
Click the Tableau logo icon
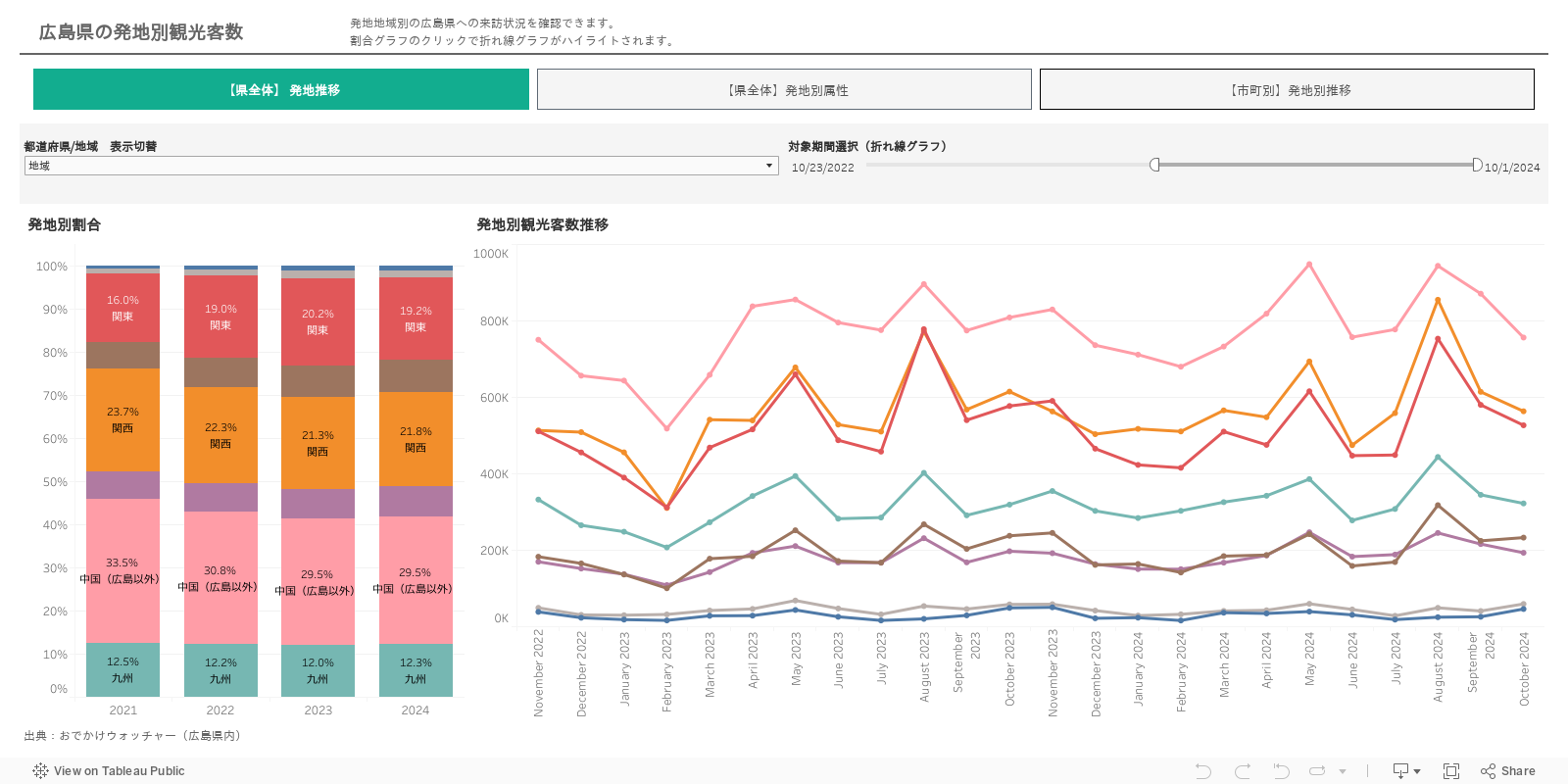pos(40,771)
